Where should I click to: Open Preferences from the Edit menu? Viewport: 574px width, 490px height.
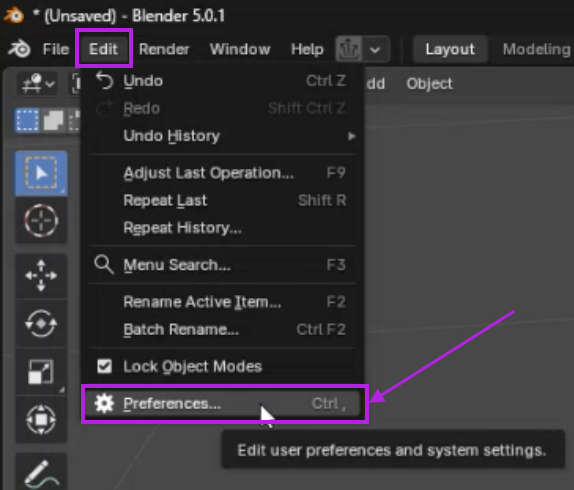(222, 404)
